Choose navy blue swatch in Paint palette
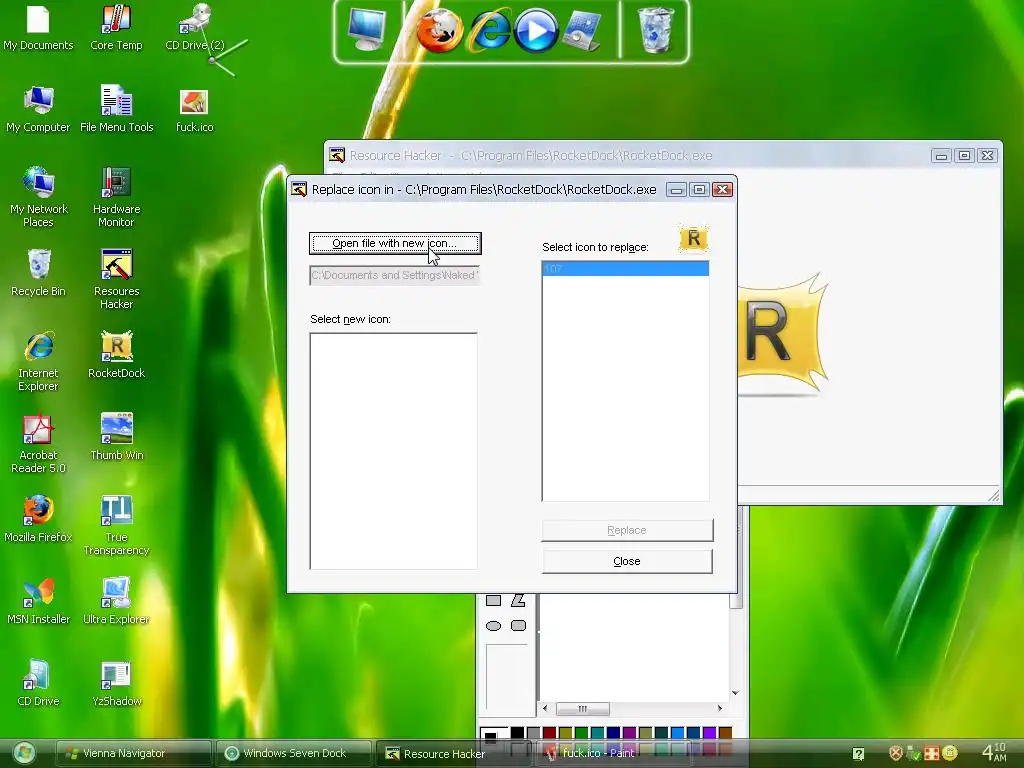This screenshot has width=1024, height=768. point(613,733)
